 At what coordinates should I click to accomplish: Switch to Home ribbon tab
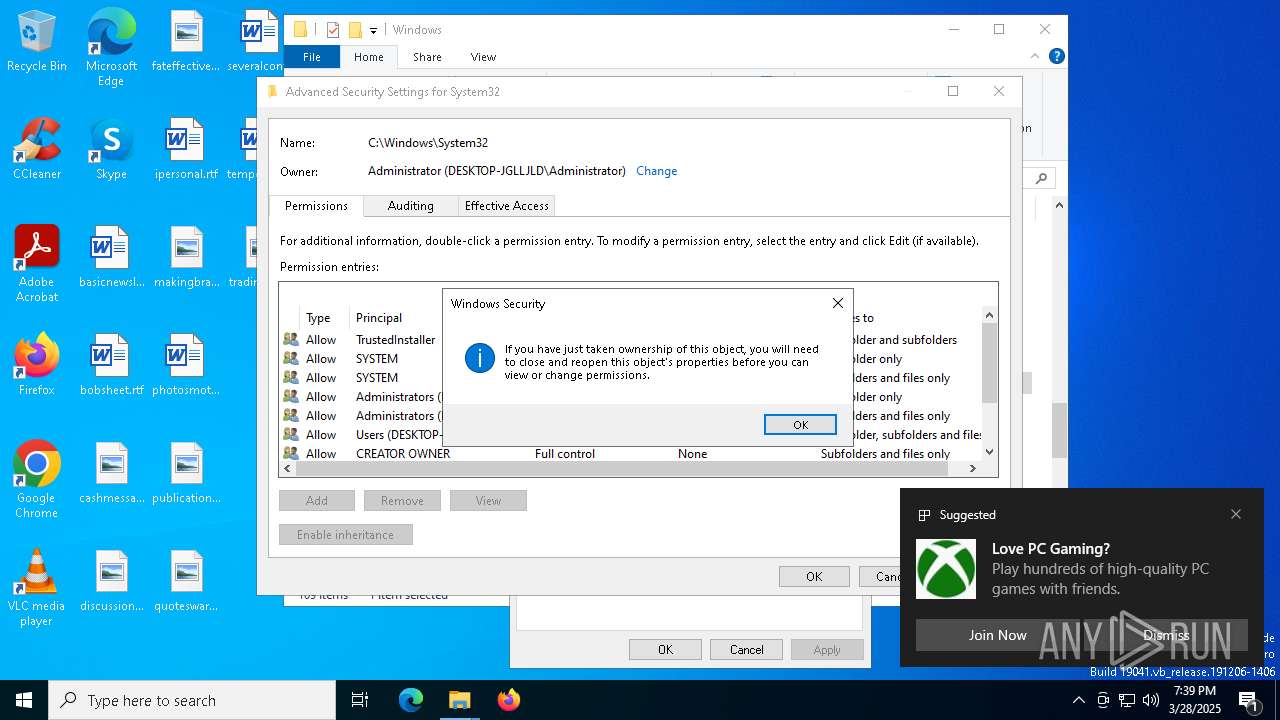pos(369,57)
